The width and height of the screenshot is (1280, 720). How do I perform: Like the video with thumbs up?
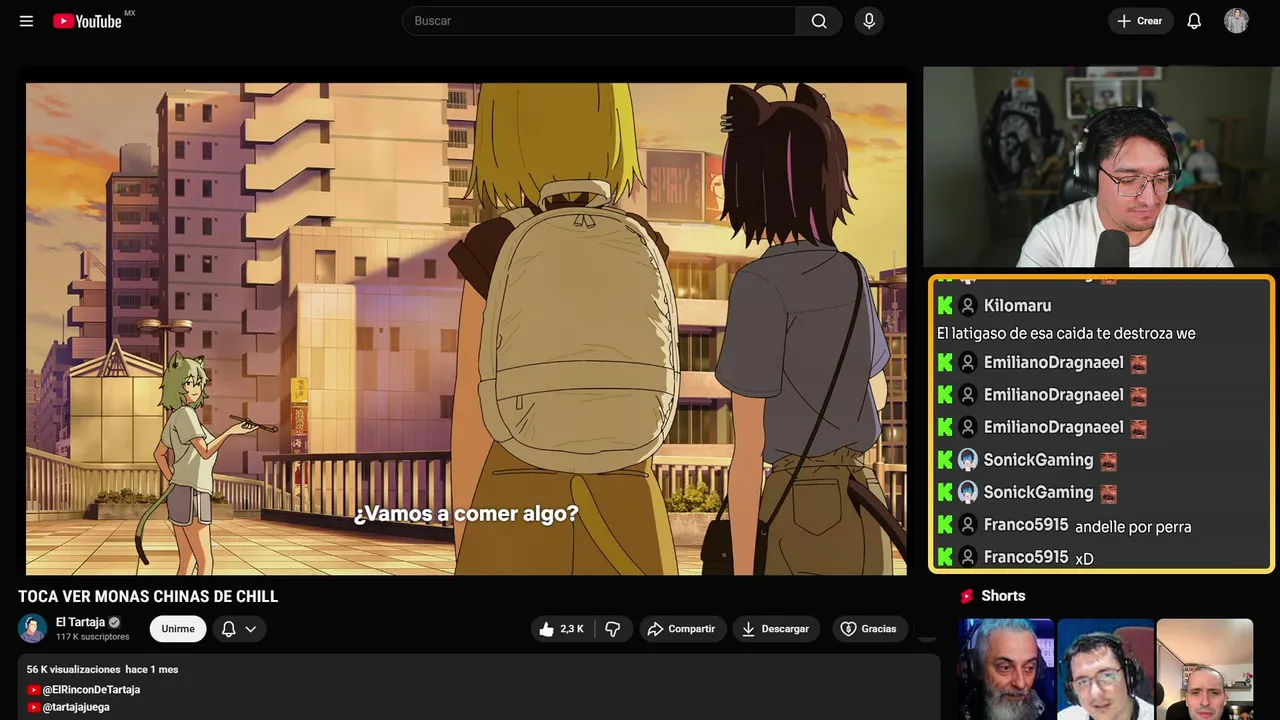(x=563, y=629)
